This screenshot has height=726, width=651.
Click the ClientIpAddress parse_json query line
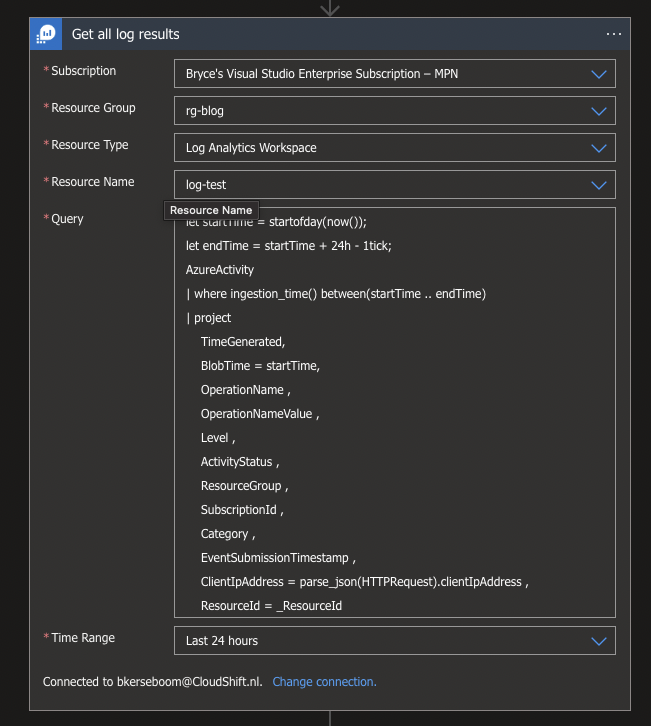click(364, 582)
